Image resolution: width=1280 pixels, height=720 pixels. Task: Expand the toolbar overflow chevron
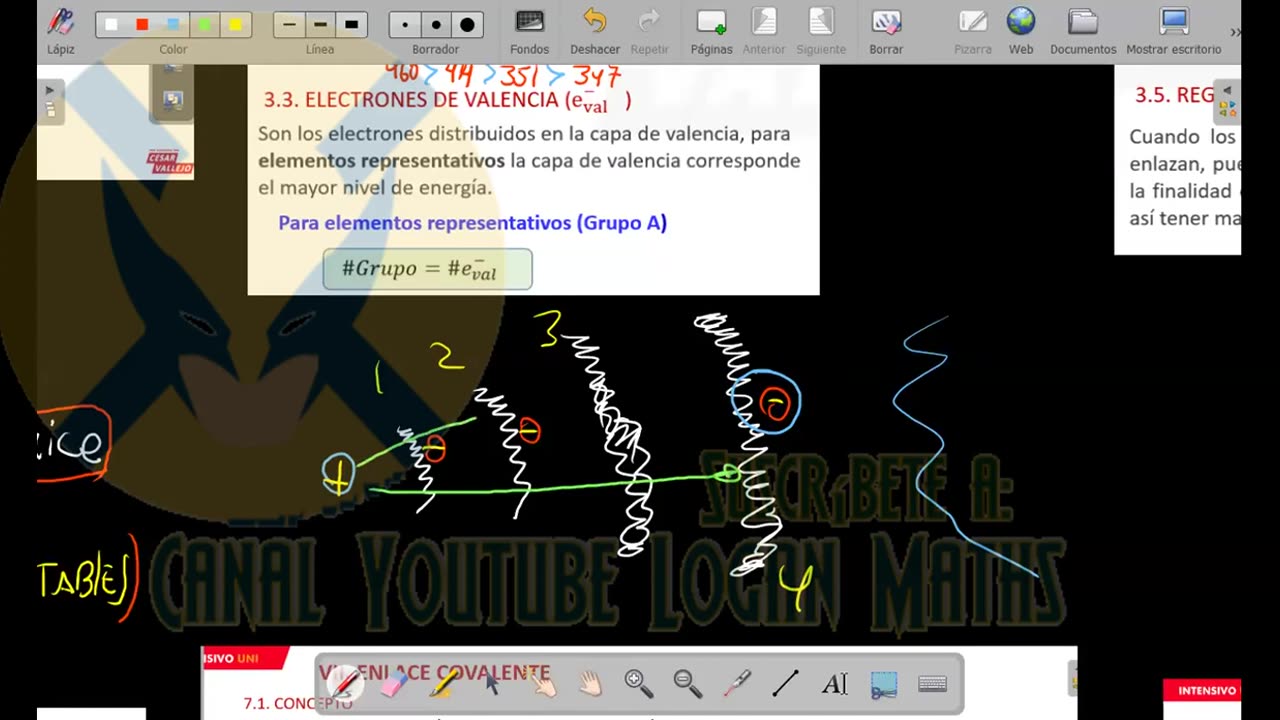click(1235, 32)
